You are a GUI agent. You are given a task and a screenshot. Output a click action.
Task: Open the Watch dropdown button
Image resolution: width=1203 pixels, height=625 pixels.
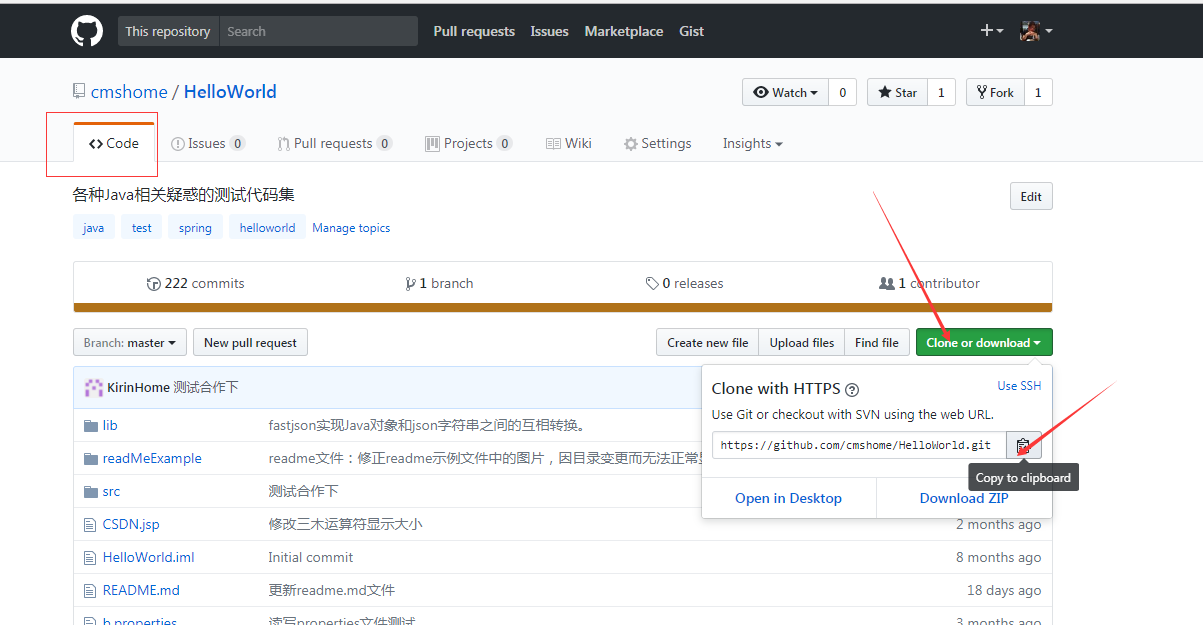point(785,92)
